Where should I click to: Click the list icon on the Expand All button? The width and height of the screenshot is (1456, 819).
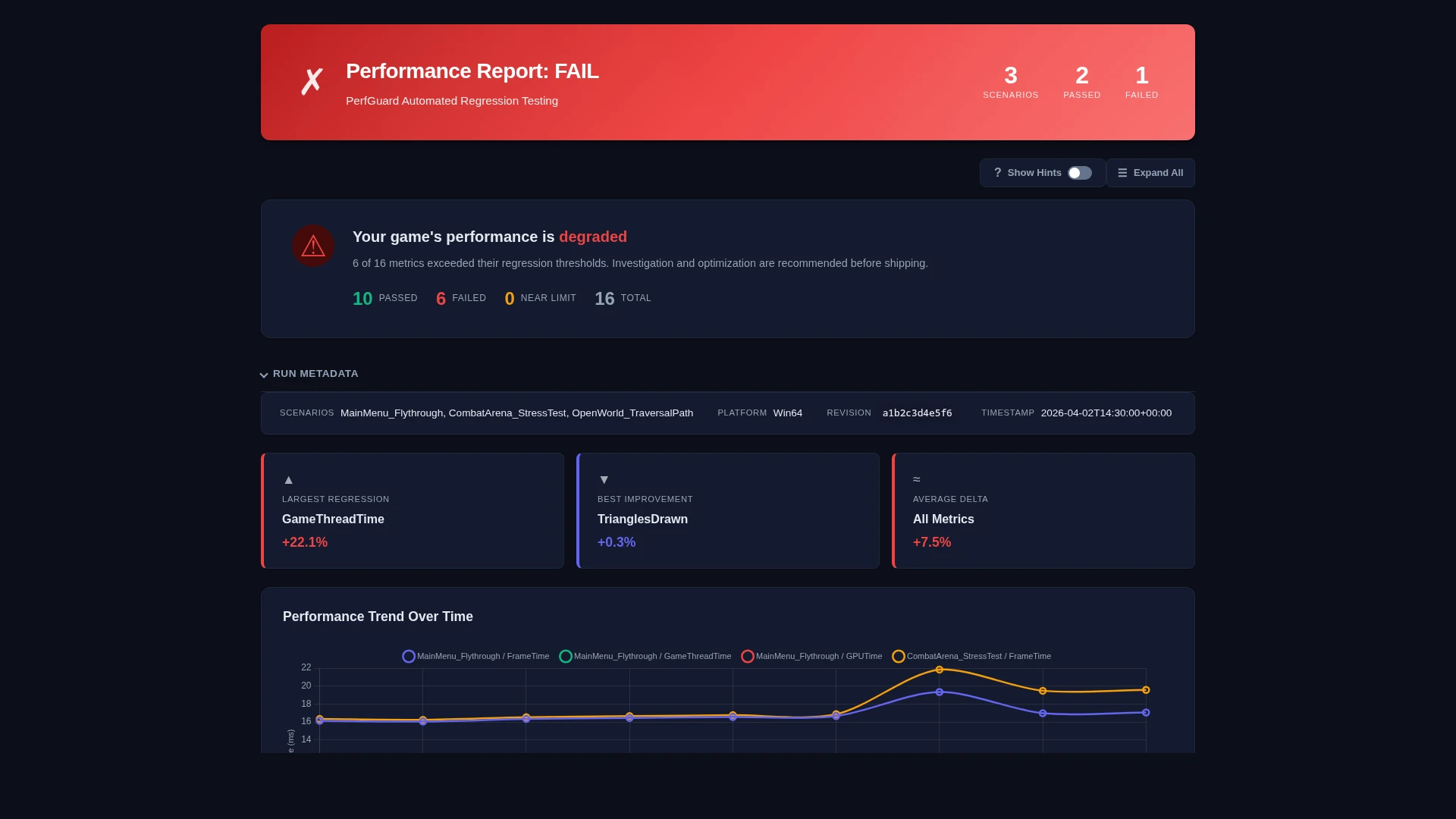1123,172
